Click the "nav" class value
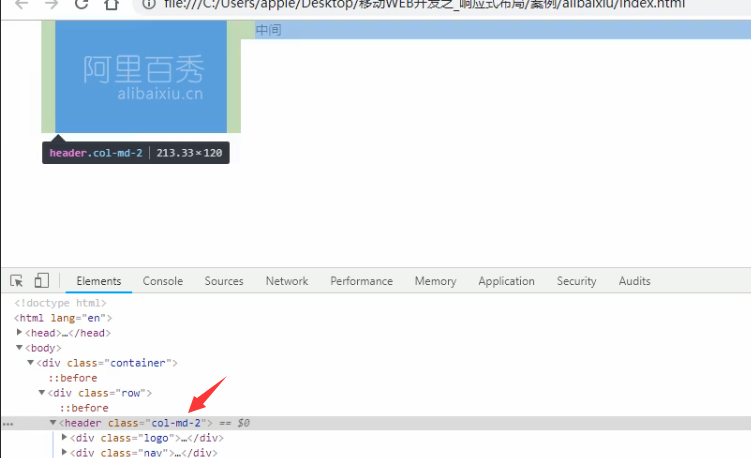 pos(153,453)
